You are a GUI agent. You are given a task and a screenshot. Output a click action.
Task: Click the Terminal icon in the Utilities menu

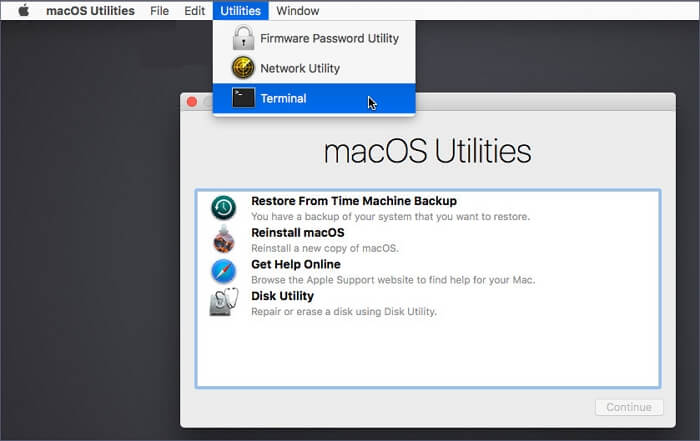click(x=243, y=98)
